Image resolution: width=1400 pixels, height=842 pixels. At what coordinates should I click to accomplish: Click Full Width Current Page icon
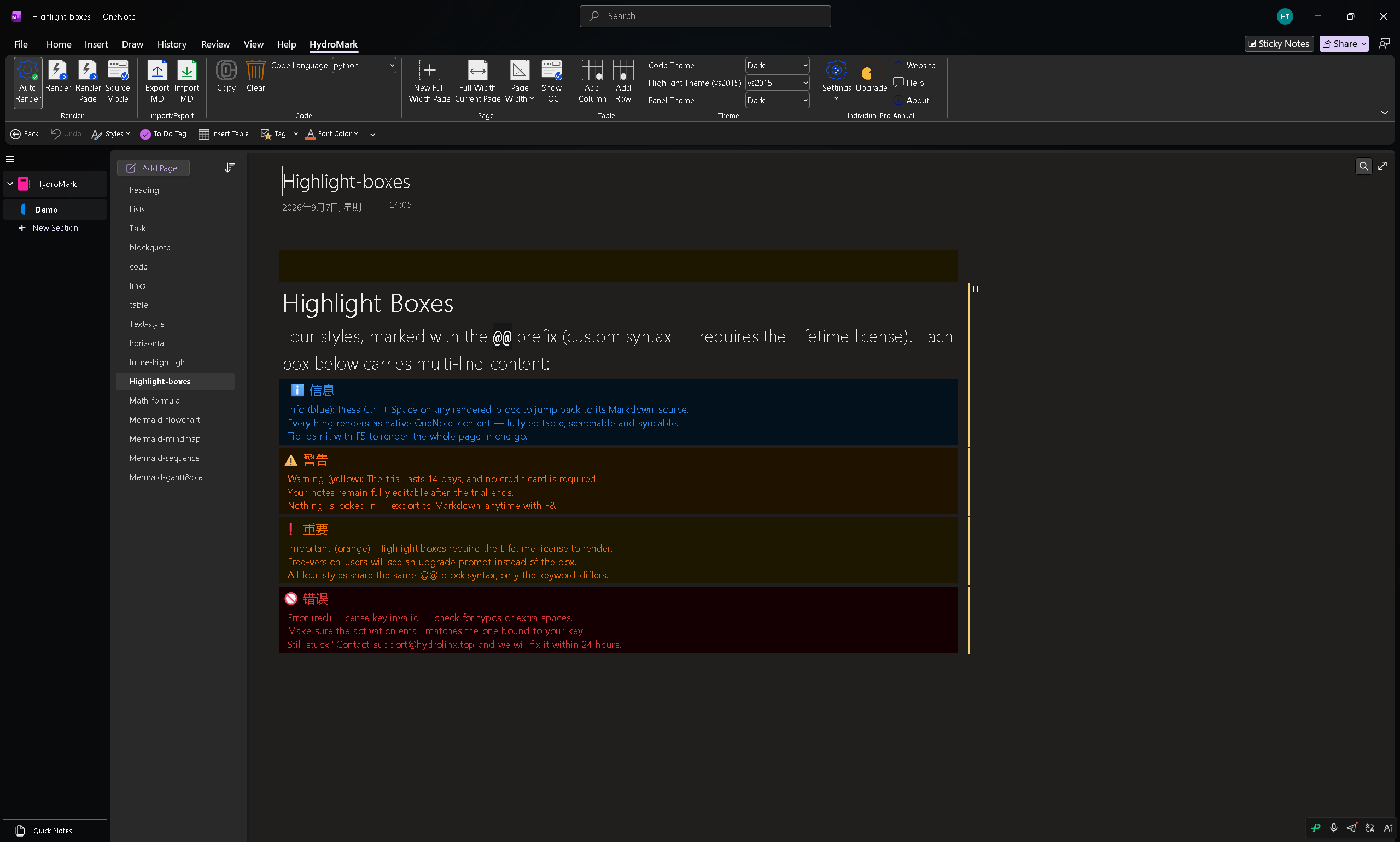pyautogui.click(x=477, y=81)
